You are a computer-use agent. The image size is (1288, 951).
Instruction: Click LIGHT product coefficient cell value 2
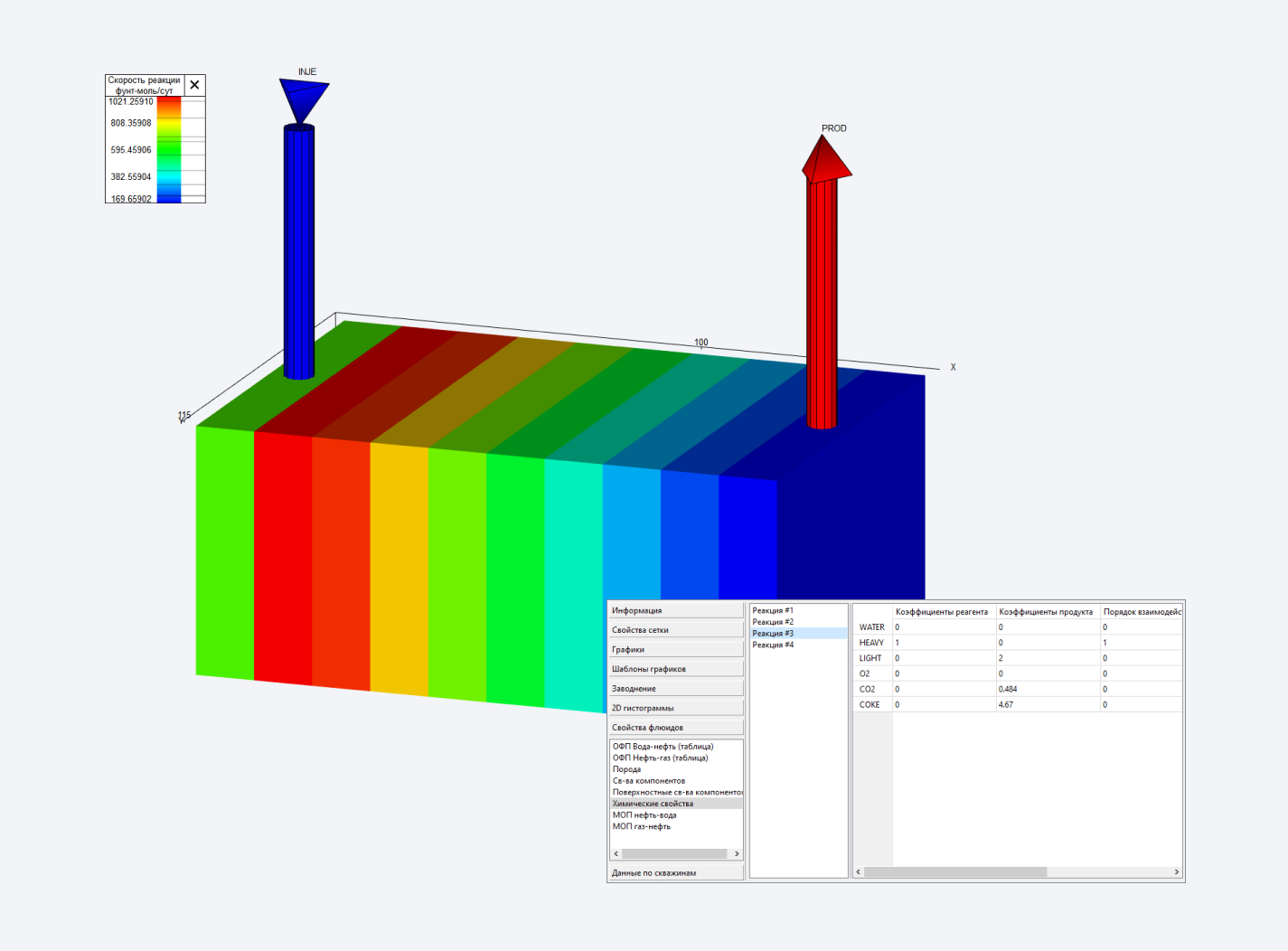click(1048, 658)
